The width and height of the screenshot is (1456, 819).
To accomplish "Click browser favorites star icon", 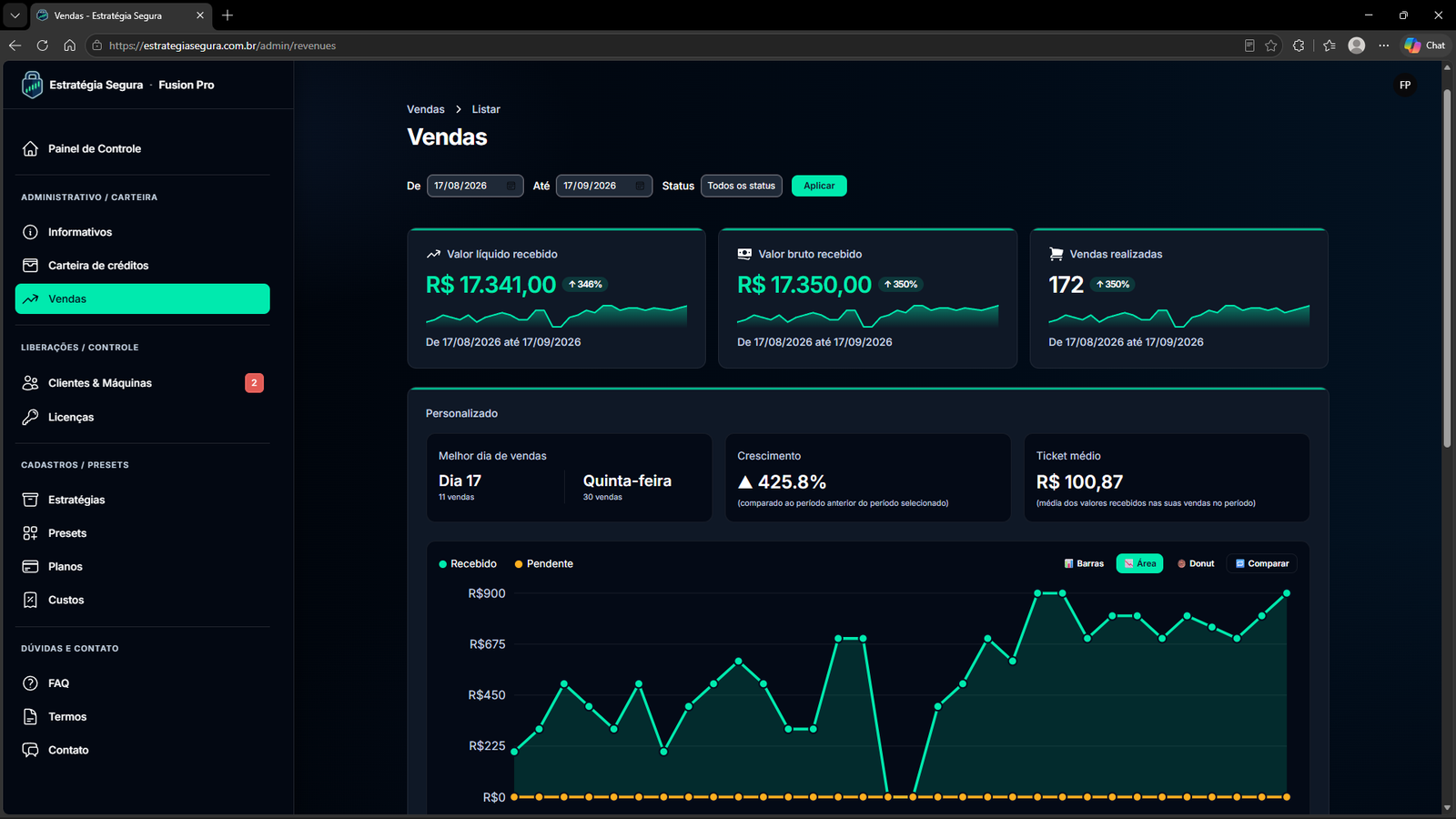I will coord(1271,45).
